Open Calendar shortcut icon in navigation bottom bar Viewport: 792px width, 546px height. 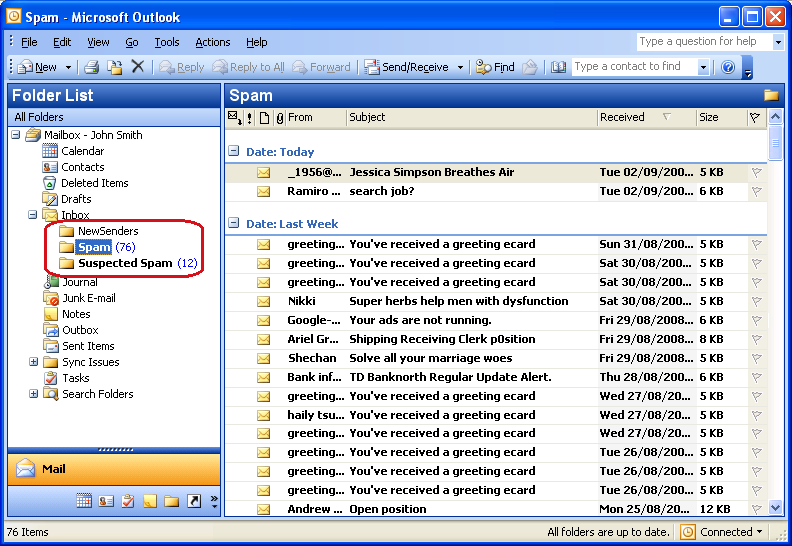(x=84, y=501)
